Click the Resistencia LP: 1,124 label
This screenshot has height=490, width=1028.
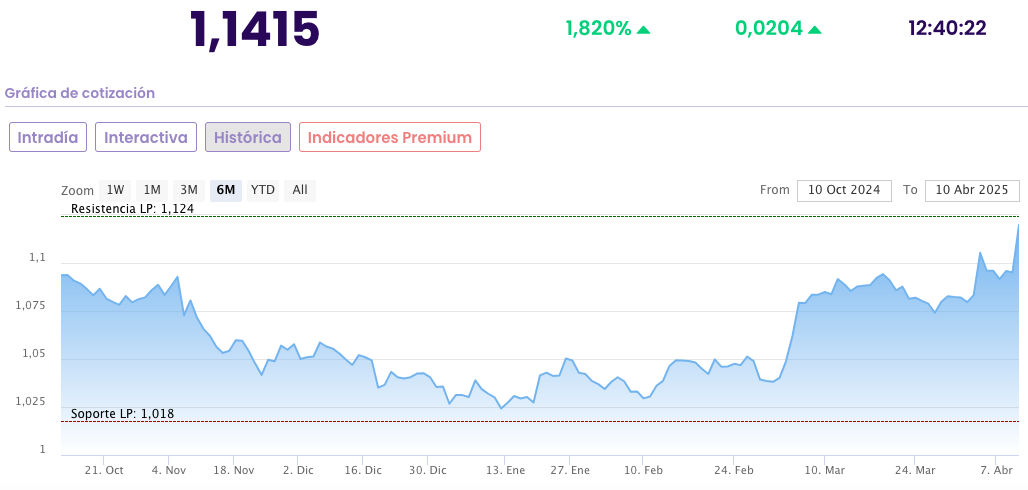pyautogui.click(x=132, y=209)
